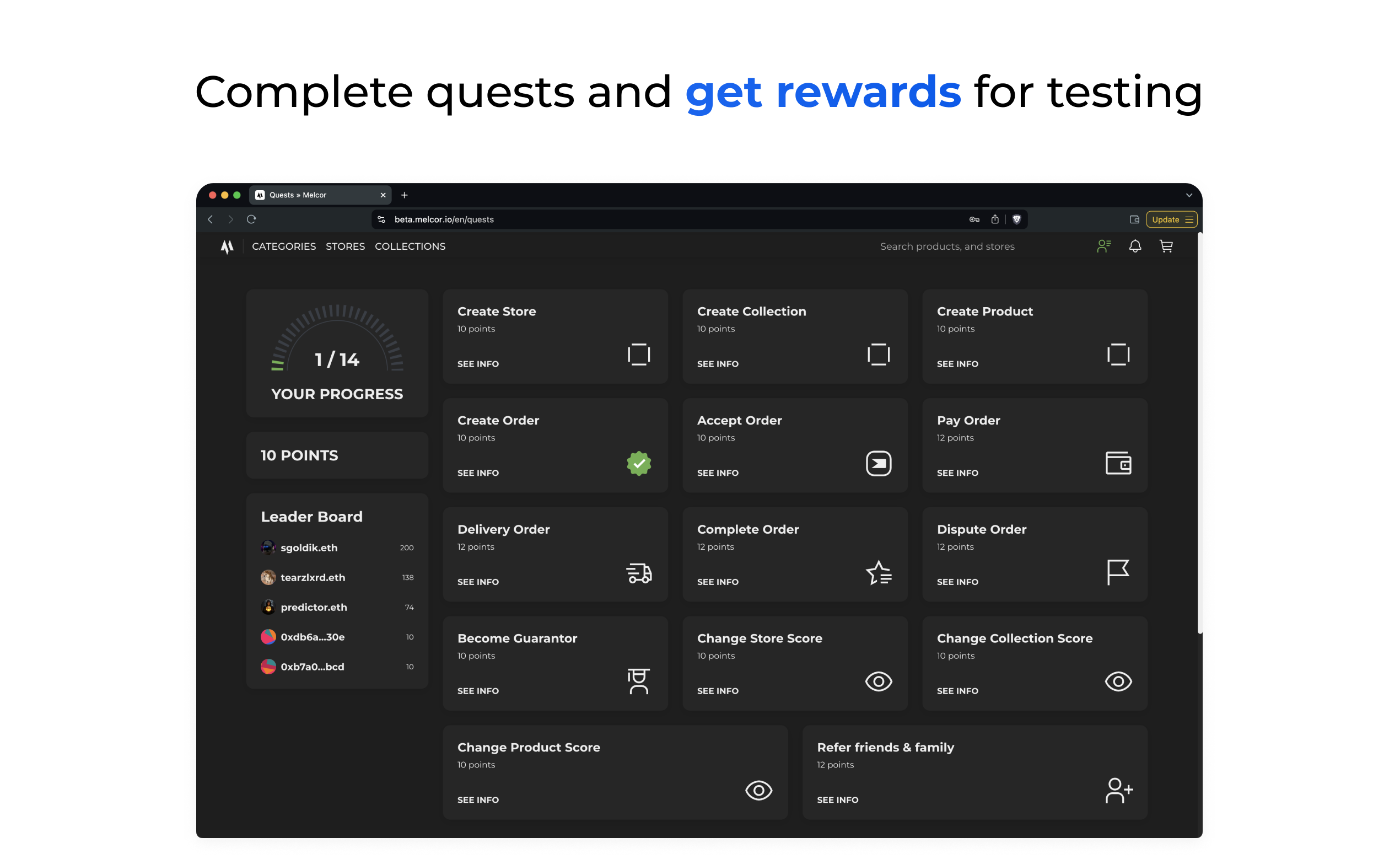Go to the STORES menu item
Viewport: 1400px width, 859px height.
(345, 246)
